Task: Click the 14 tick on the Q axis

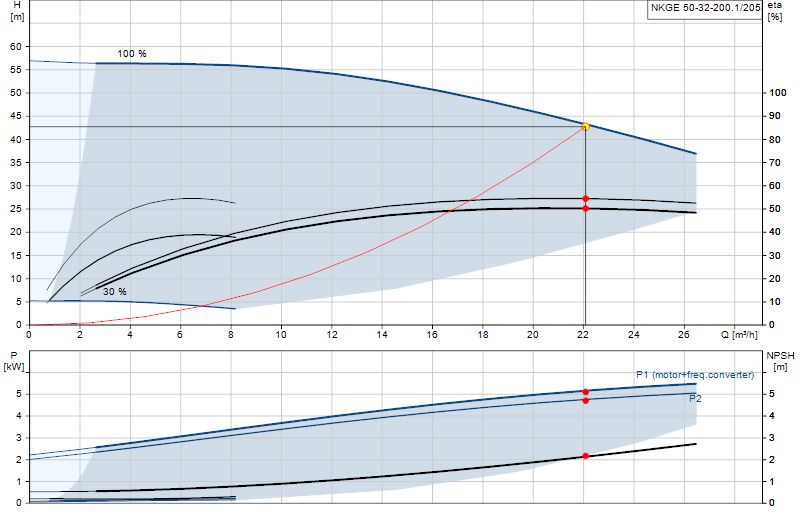Action: [382, 335]
